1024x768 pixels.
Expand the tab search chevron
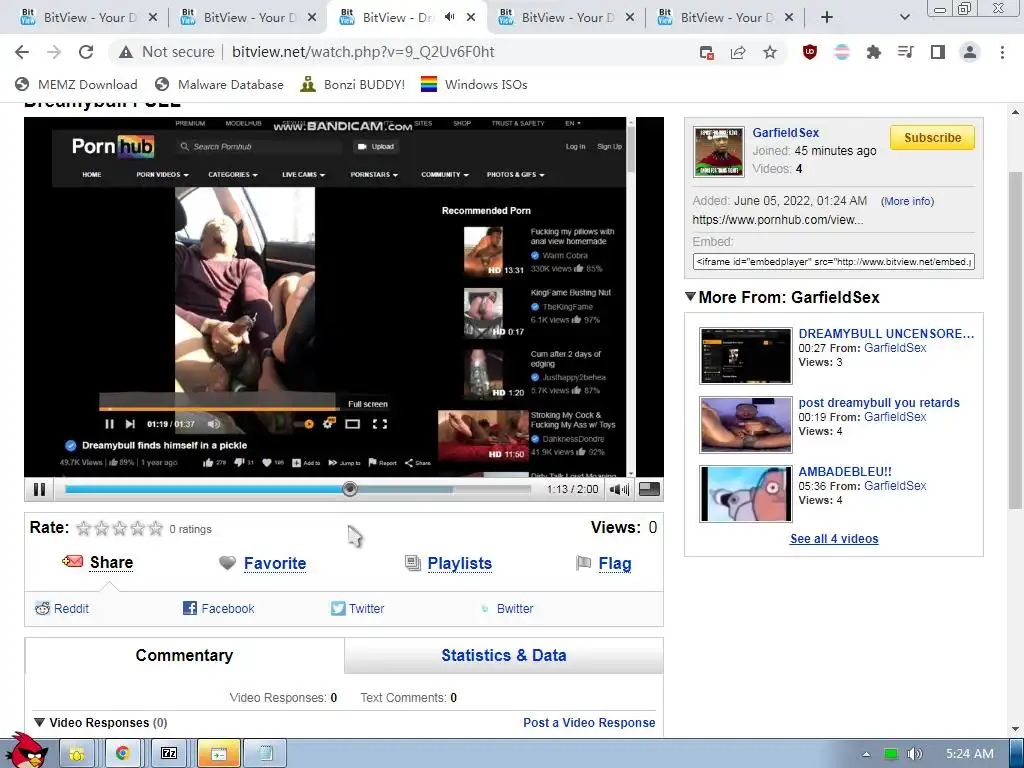[904, 18]
